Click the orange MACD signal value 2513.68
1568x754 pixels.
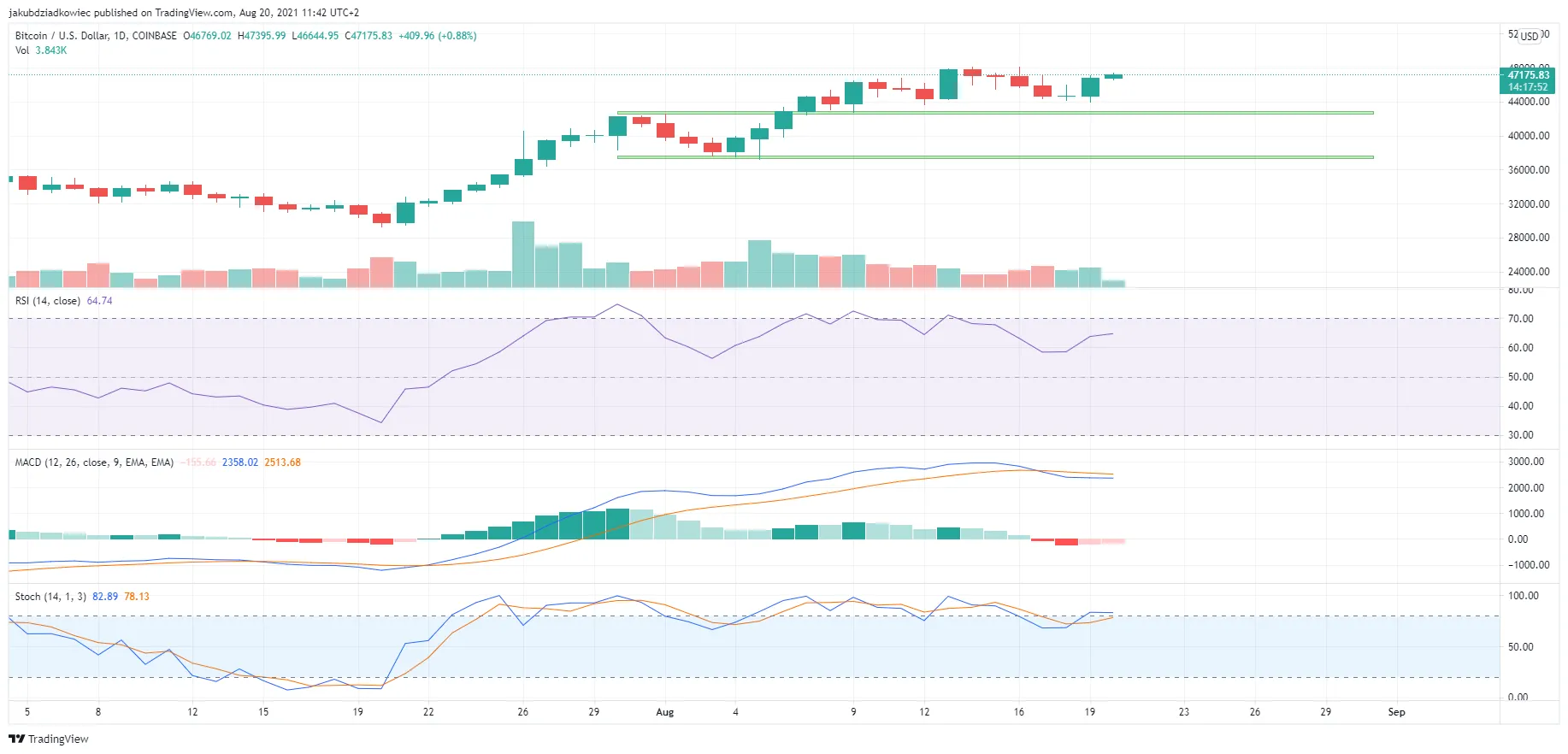click(x=282, y=462)
